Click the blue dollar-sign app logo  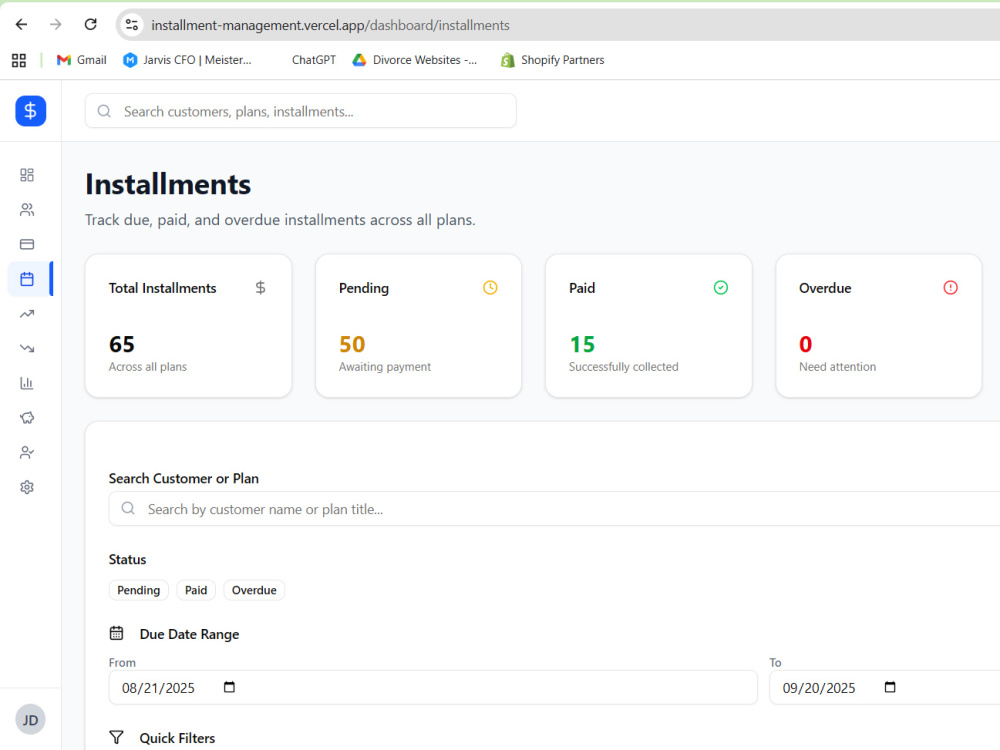pyautogui.click(x=31, y=111)
